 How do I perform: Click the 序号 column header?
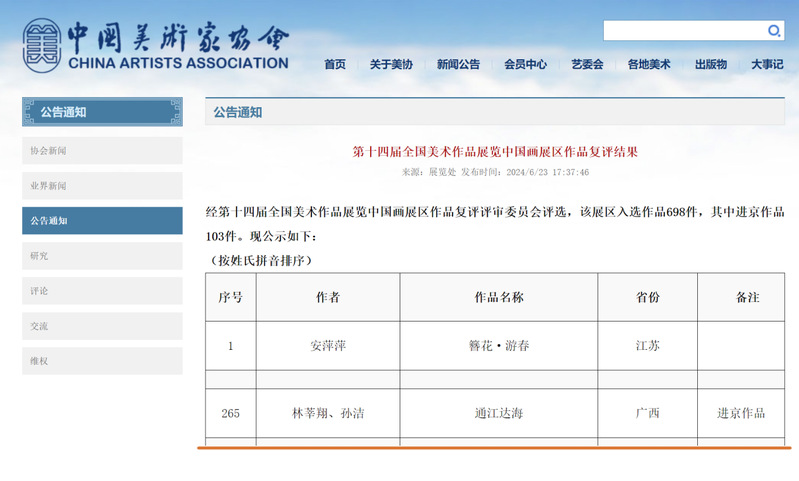click(230, 297)
